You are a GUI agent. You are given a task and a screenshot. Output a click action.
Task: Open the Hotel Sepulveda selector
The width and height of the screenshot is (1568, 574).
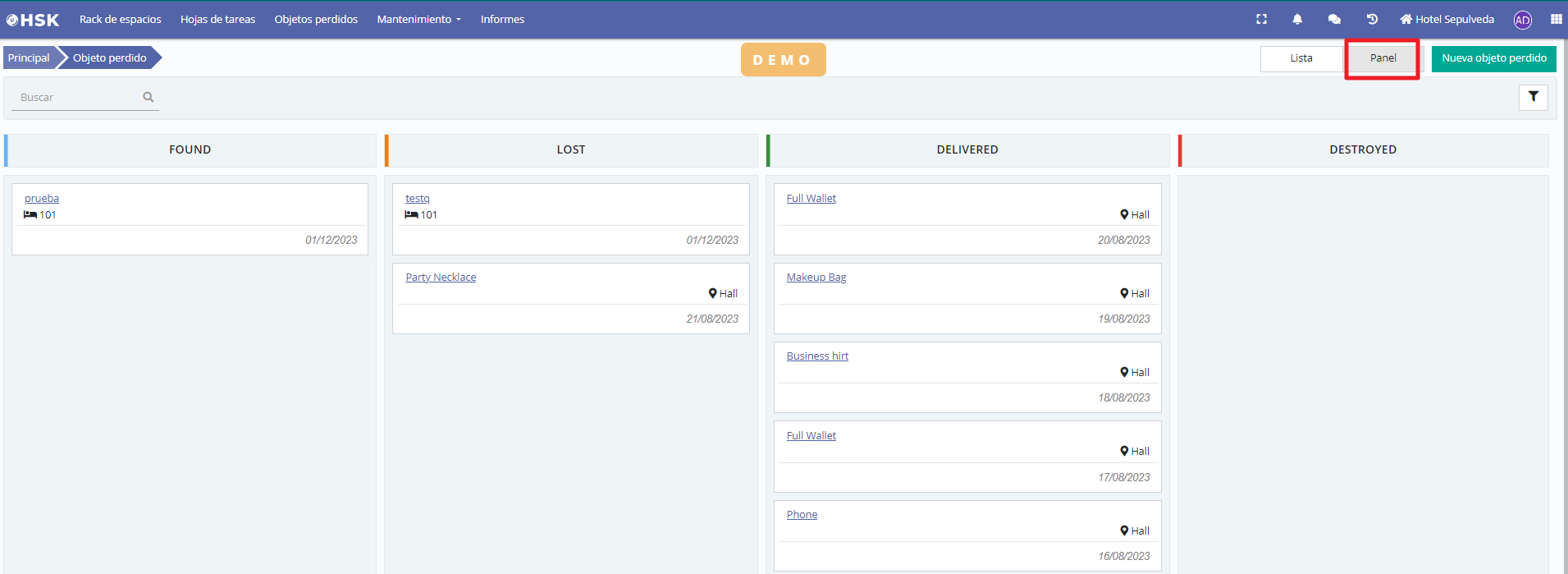[x=1447, y=19]
